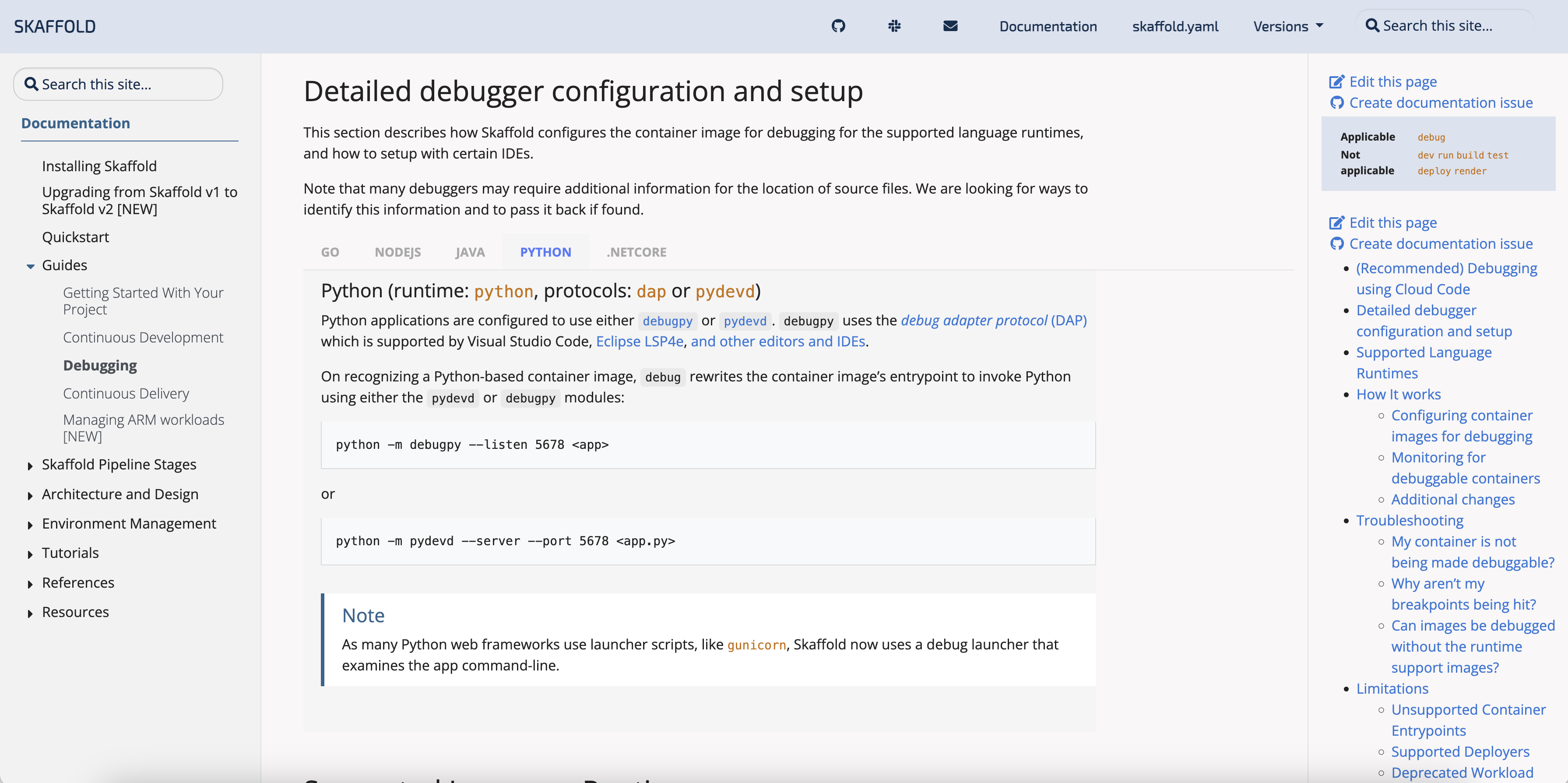This screenshot has width=1568, height=783.
Task: Click the 'debug' applicable command tag
Action: [x=1431, y=137]
